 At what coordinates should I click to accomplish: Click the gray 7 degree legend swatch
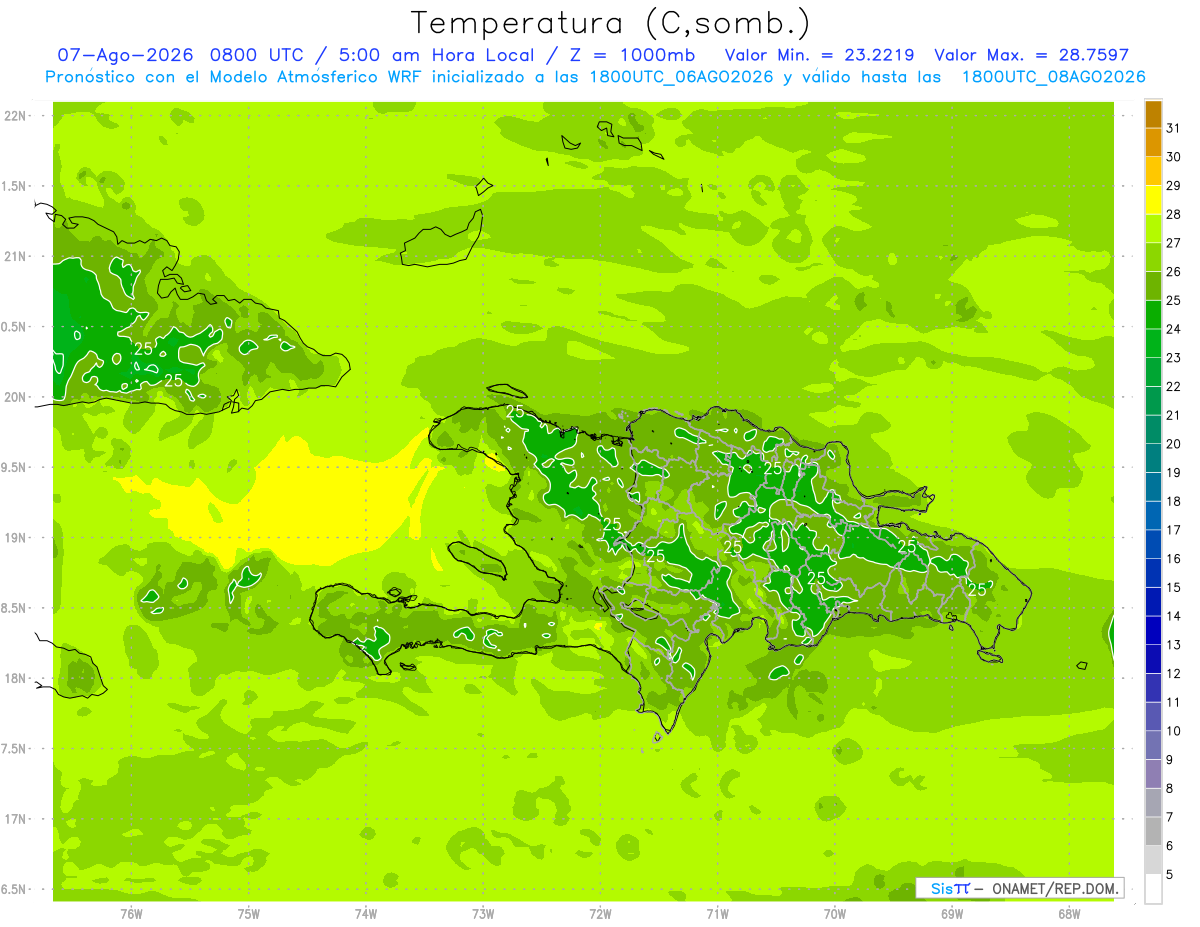(x=1153, y=831)
